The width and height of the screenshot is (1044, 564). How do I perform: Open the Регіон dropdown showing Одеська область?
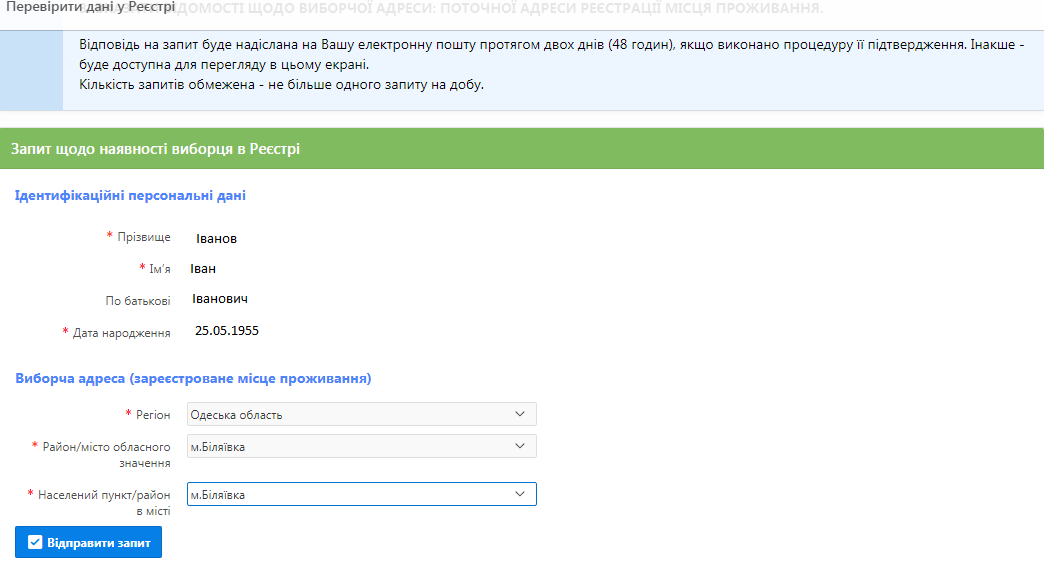coord(362,414)
